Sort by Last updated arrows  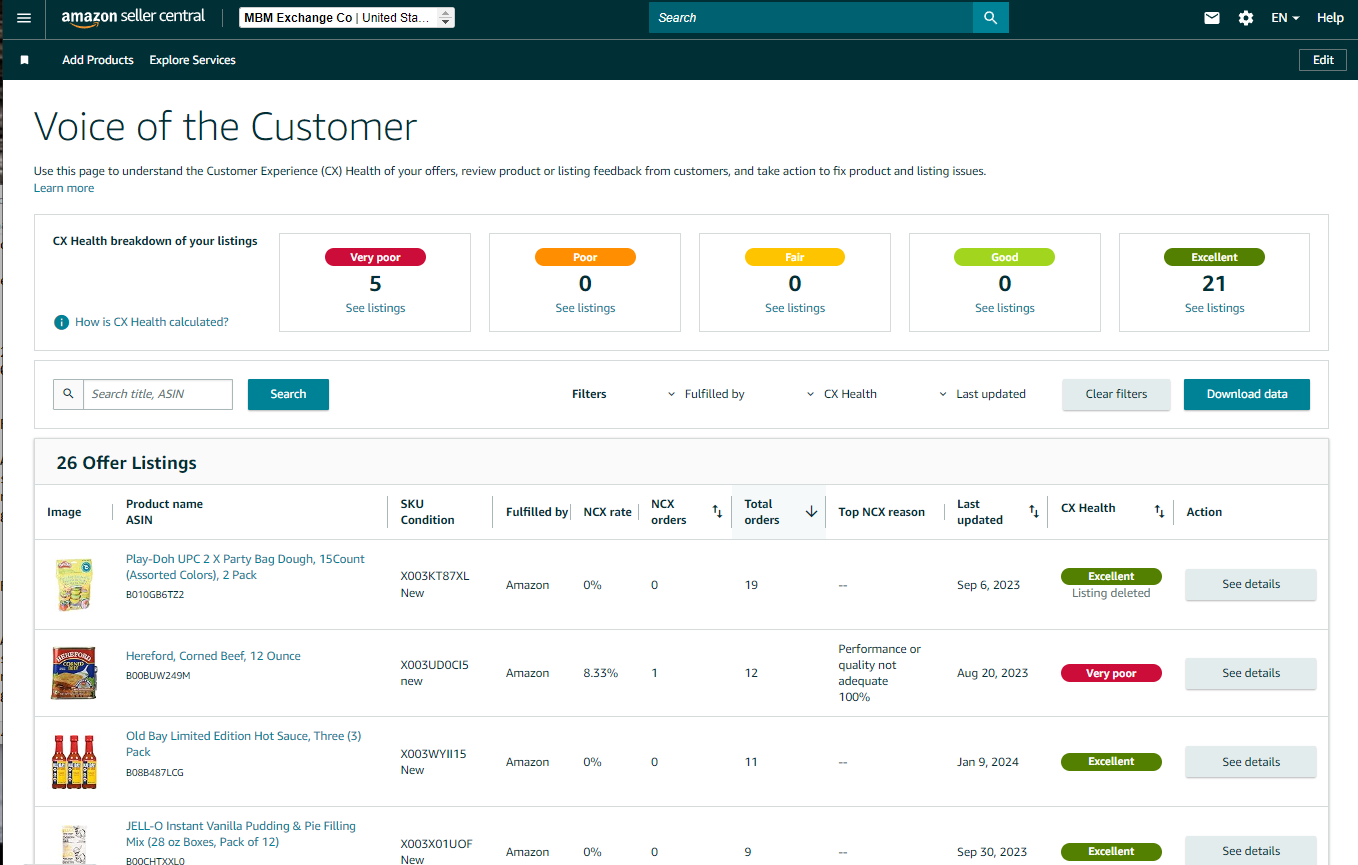pyautogui.click(x=1034, y=512)
